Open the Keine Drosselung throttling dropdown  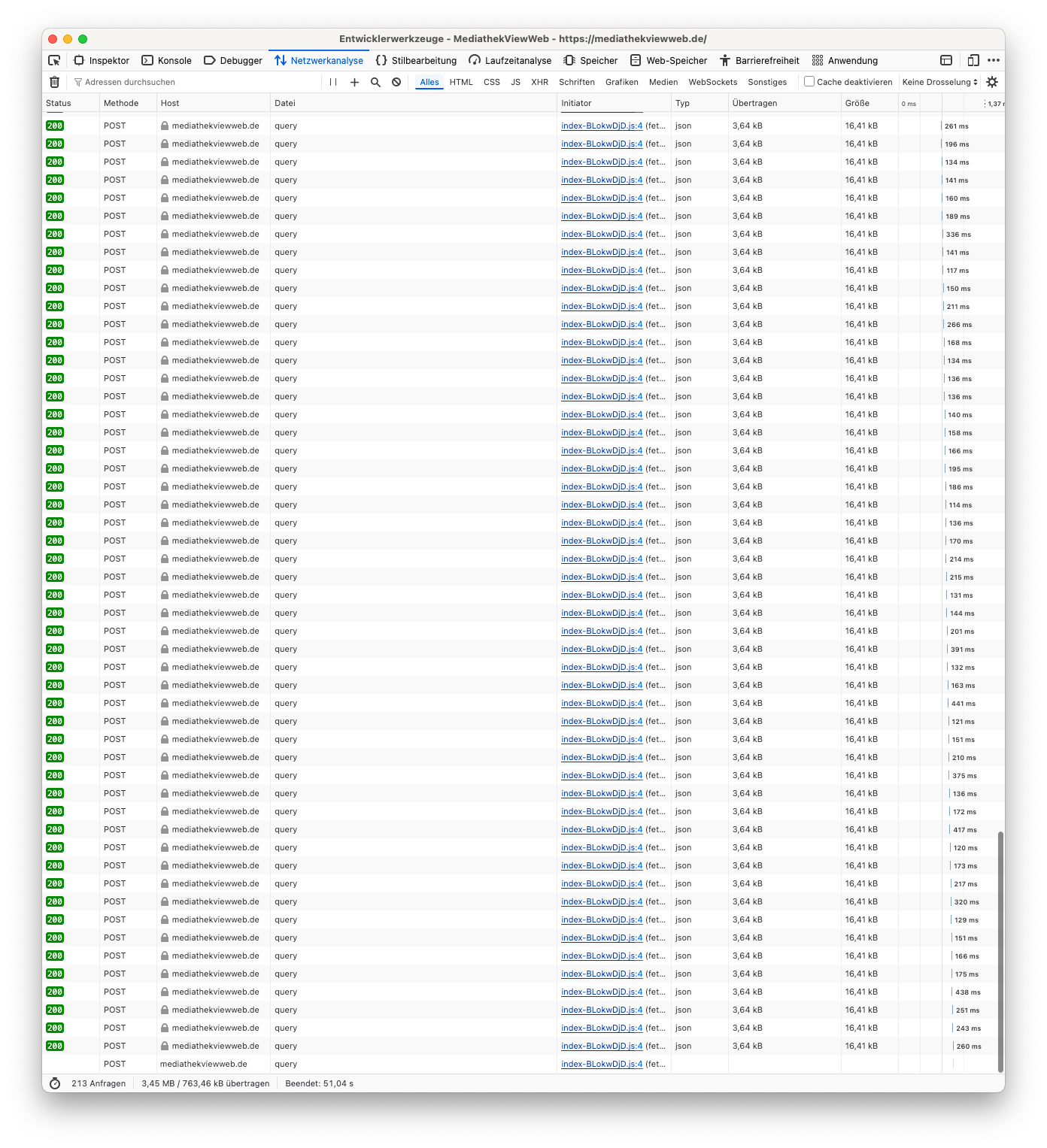pyautogui.click(x=939, y=82)
